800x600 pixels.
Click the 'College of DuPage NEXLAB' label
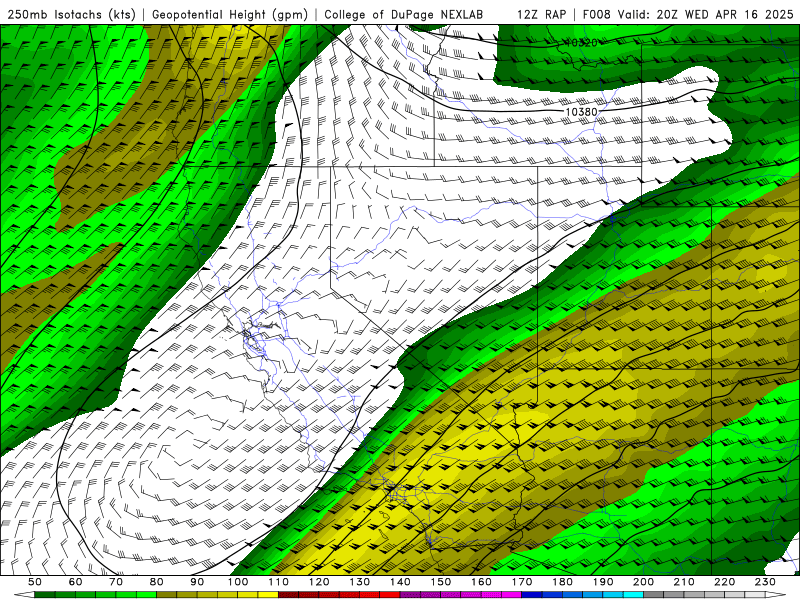[404, 14]
